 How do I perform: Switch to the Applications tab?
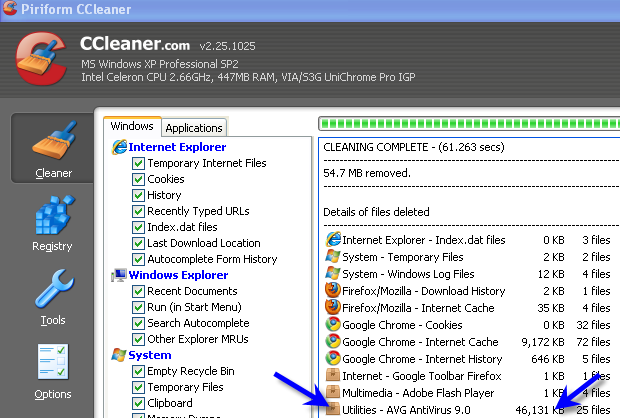pyautogui.click(x=194, y=128)
